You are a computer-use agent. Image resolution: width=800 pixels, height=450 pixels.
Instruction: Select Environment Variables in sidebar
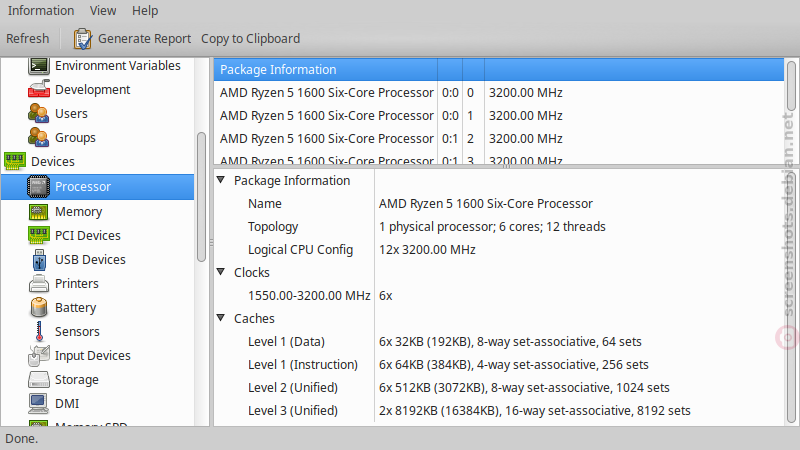(x=118, y=66)
